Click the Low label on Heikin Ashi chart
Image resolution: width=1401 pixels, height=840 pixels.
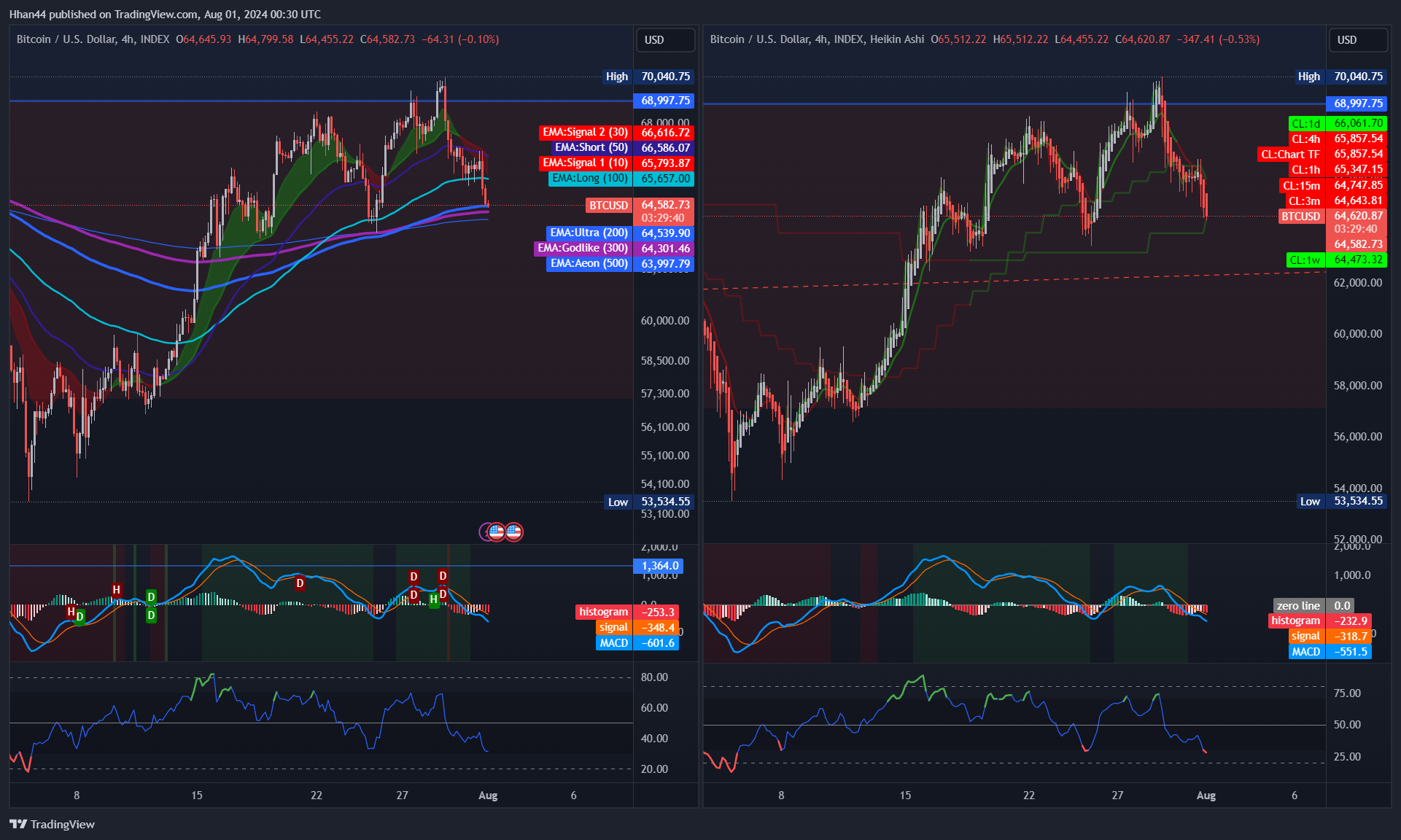(x=1310, y=501)
